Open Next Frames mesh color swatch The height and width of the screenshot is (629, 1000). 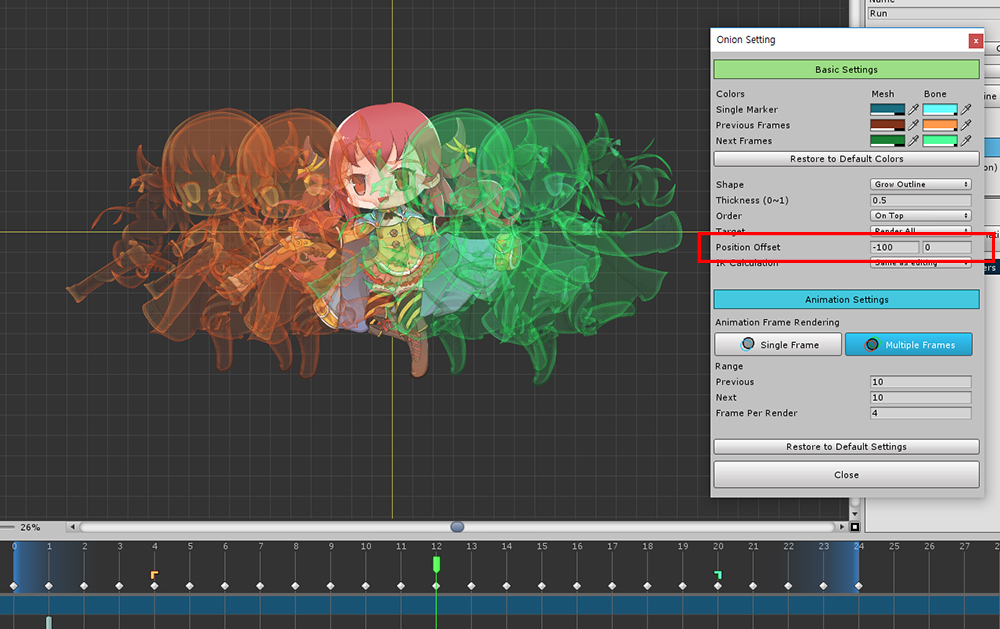[888, 140]
